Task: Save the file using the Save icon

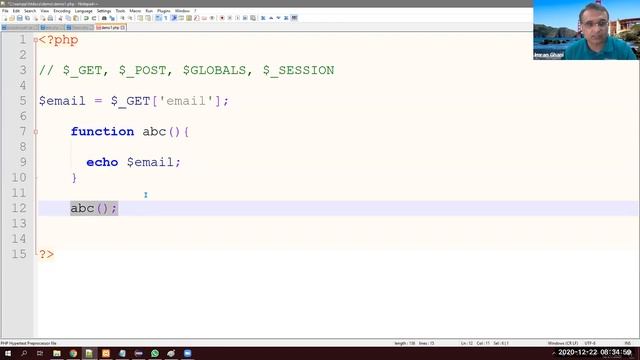Action: tap(20, 18)
